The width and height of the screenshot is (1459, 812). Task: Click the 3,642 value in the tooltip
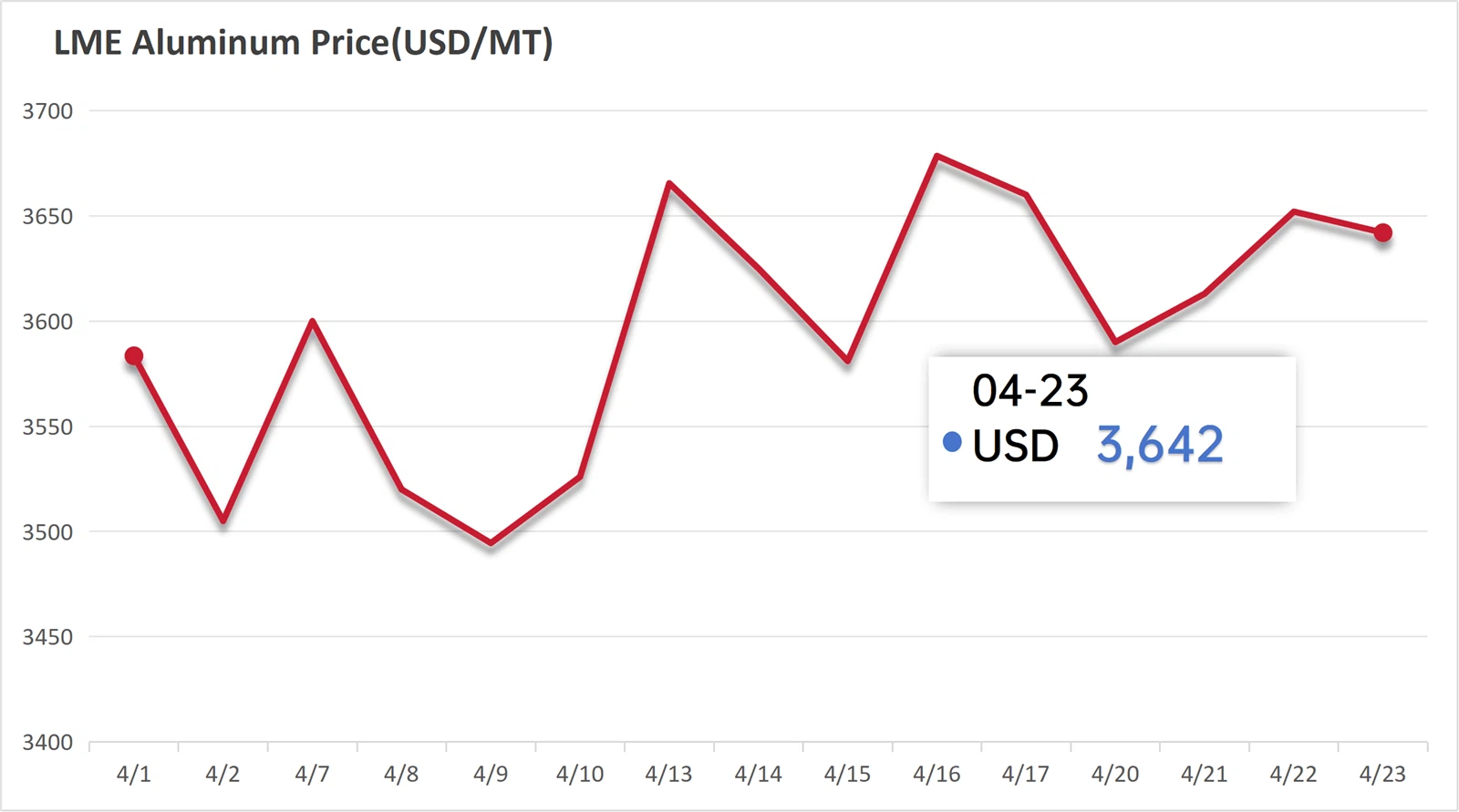[x=1160, y=445]
